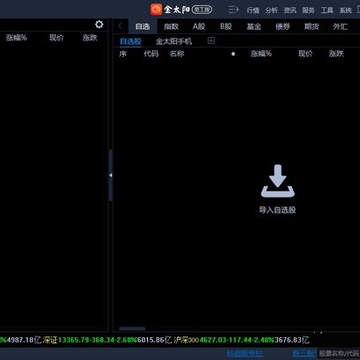
Task: Collapse the left panel with divider arrow
Action: click(110, 175)
